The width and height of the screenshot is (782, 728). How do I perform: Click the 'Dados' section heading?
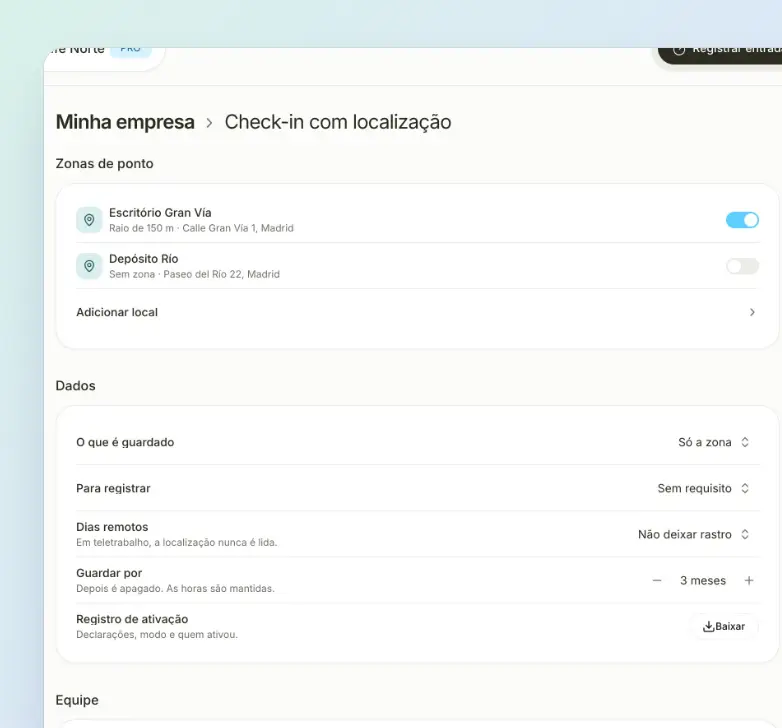pyautogui.click(x=75, y=385)
